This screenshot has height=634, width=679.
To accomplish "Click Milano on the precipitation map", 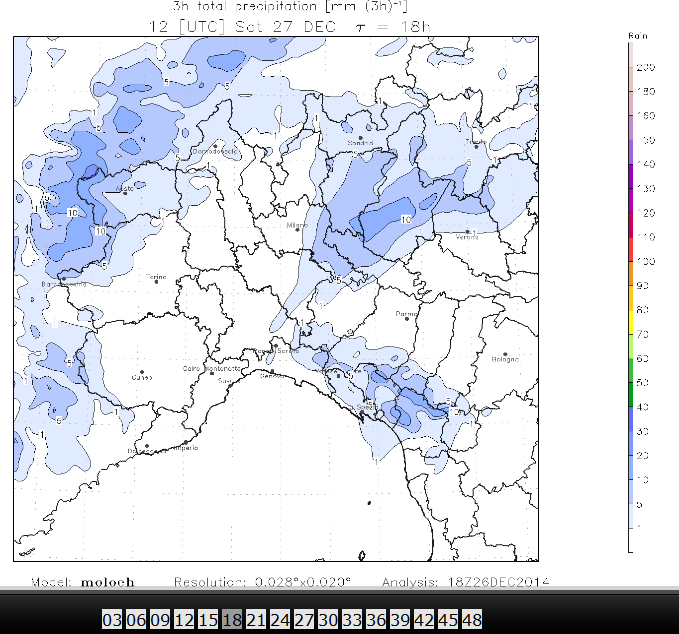I will (x=295, y=227).
